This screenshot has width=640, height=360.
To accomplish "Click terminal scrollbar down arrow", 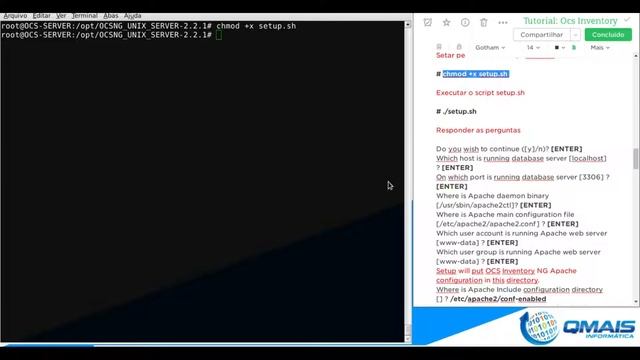I will [x=407, y=338].
